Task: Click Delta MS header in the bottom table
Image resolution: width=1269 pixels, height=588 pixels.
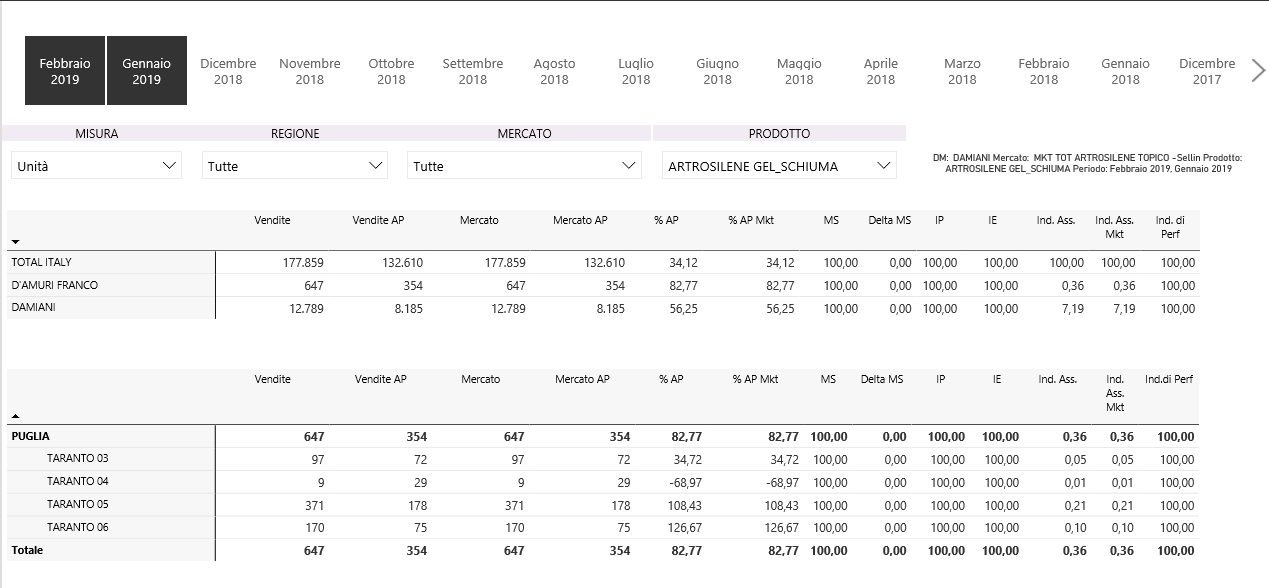Action: coord(881,380)
